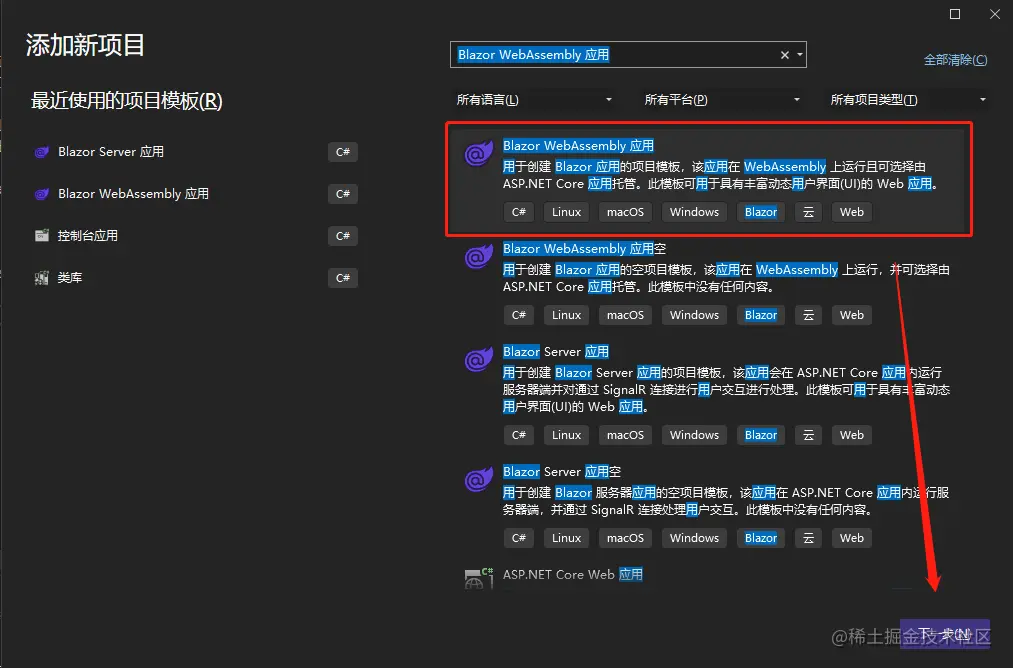Select the Blazor WebAssembly 应用 result title
This screenshot has height=668, width=1013.
(578, 146)
